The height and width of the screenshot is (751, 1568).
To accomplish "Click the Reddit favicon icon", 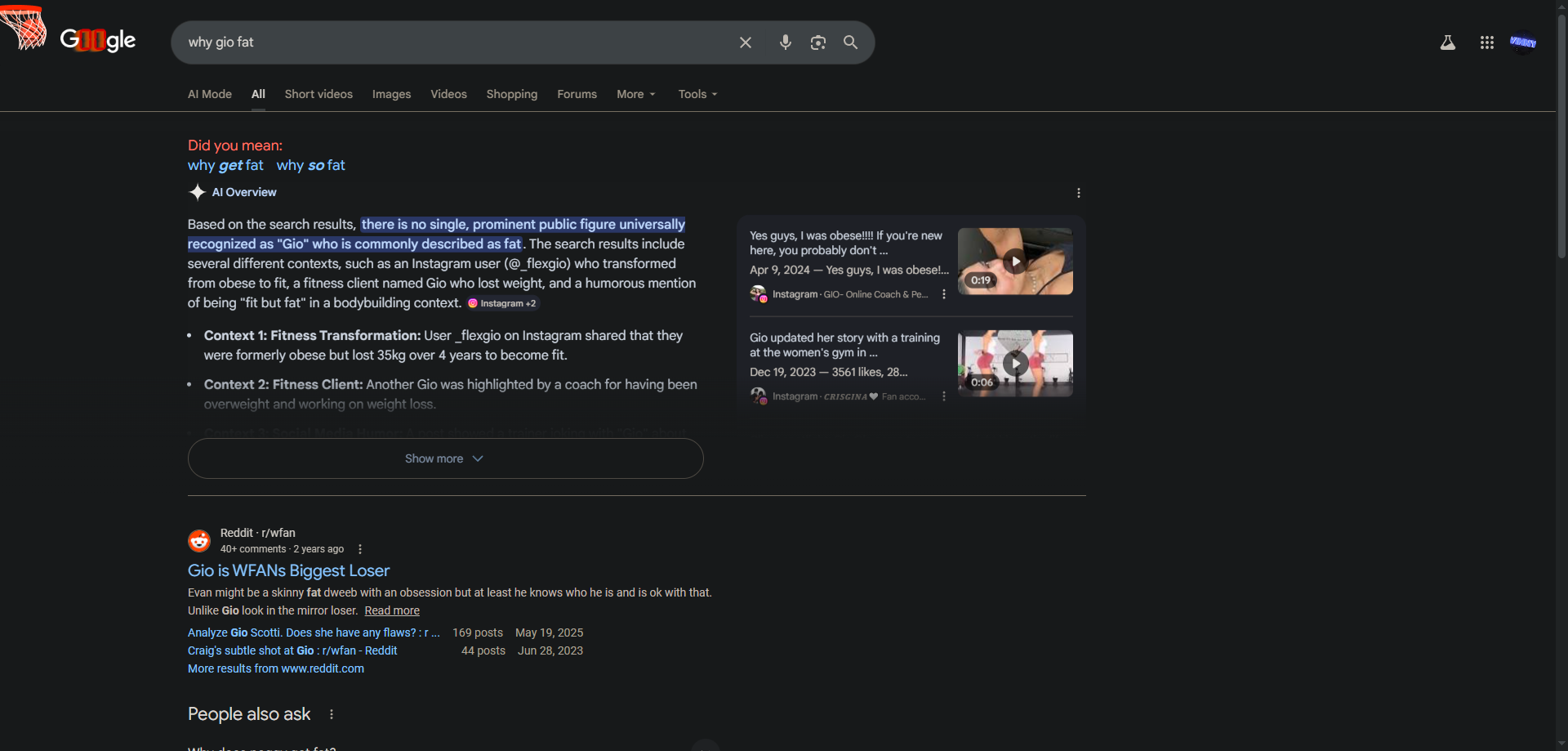I will click(199, 541).
